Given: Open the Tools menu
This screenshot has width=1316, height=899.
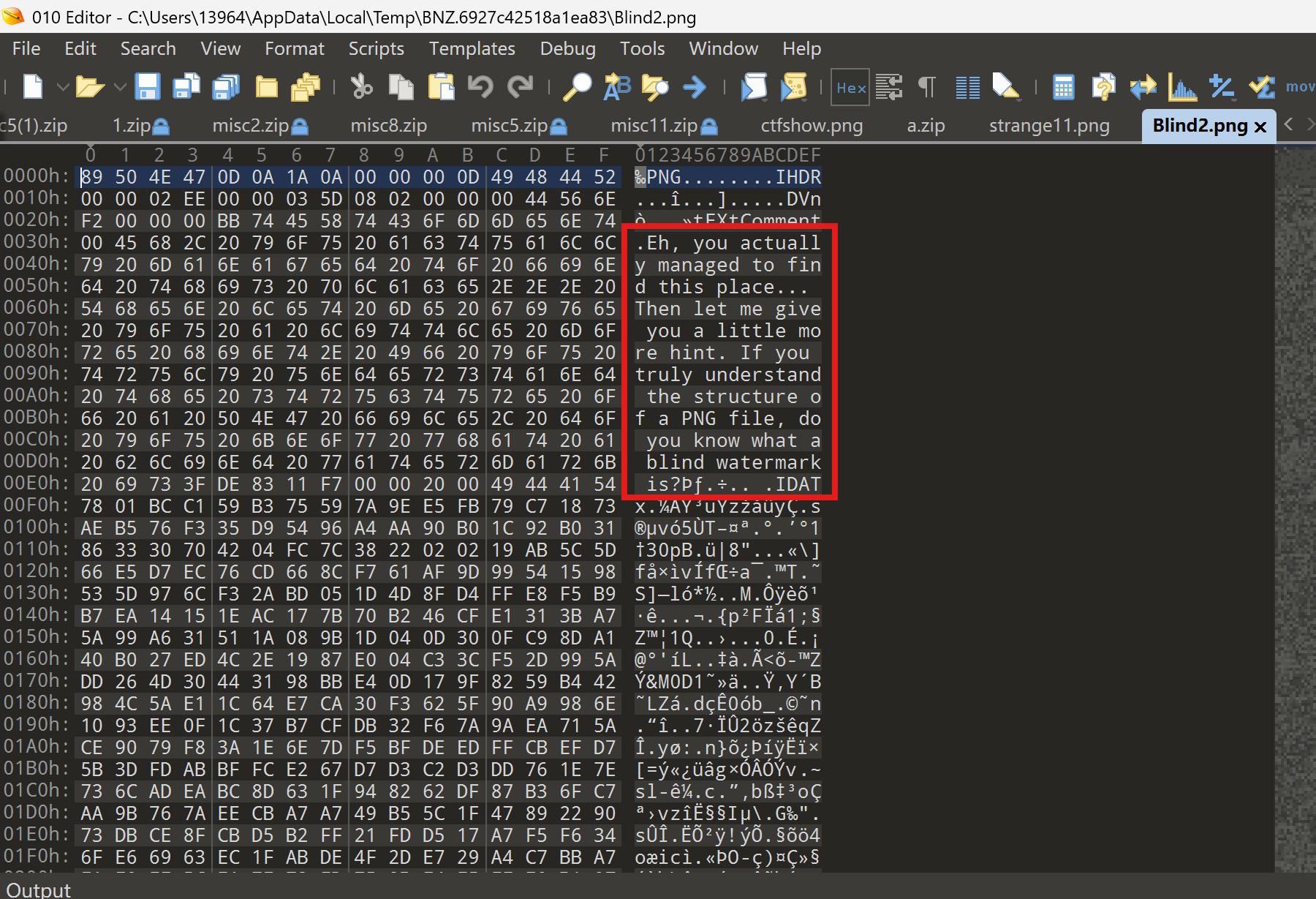Looking at the screenshot, I should (642, 48).
